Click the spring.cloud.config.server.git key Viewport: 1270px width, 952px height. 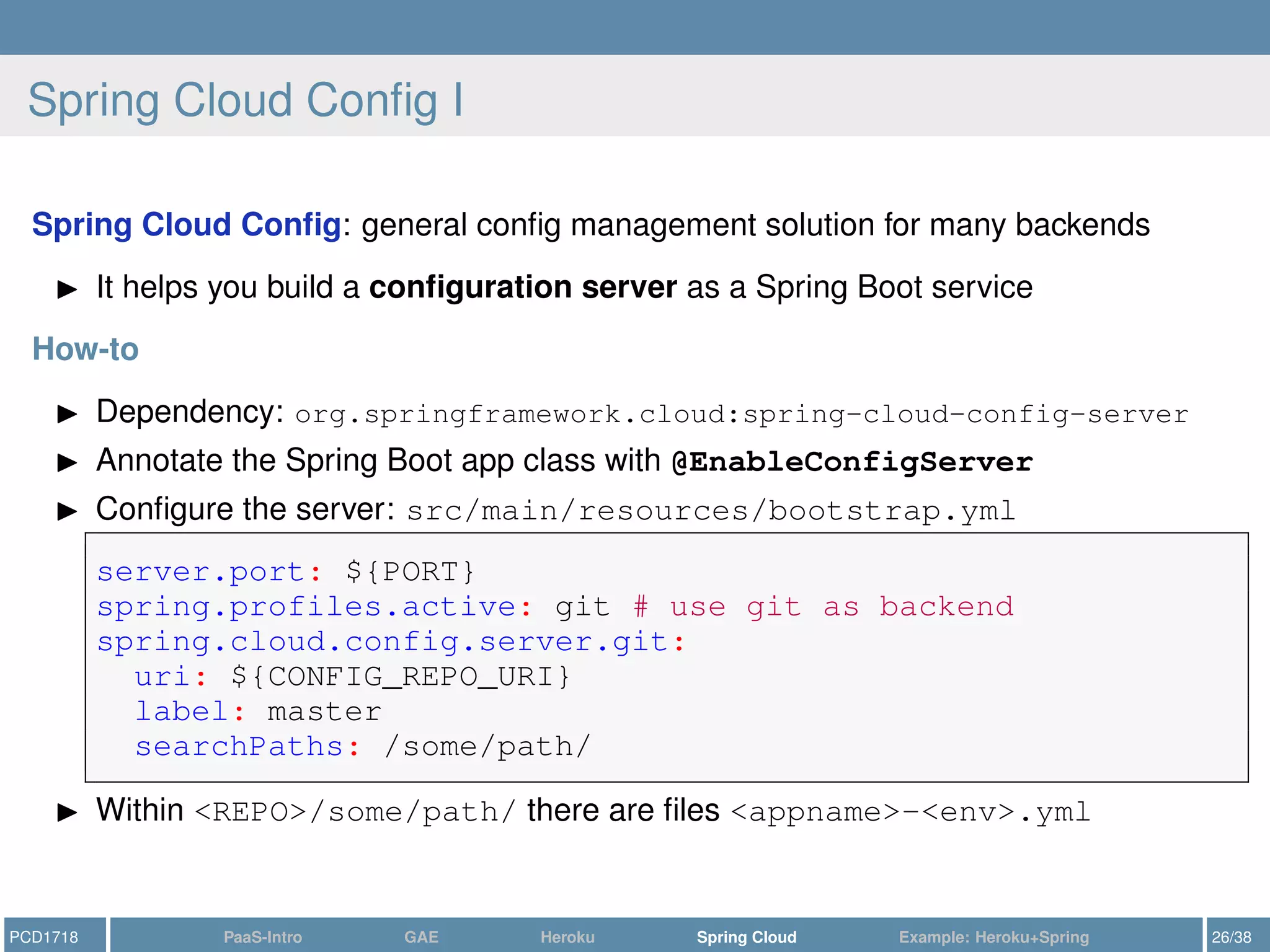point(383,641)
